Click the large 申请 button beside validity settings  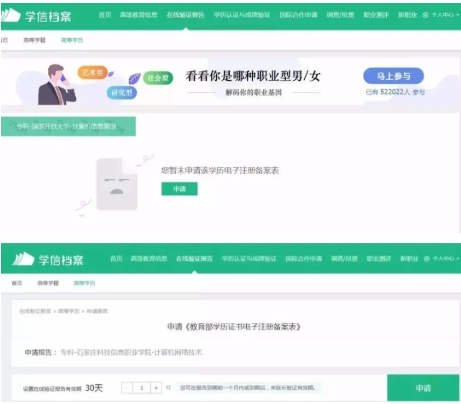click(423, 388)
